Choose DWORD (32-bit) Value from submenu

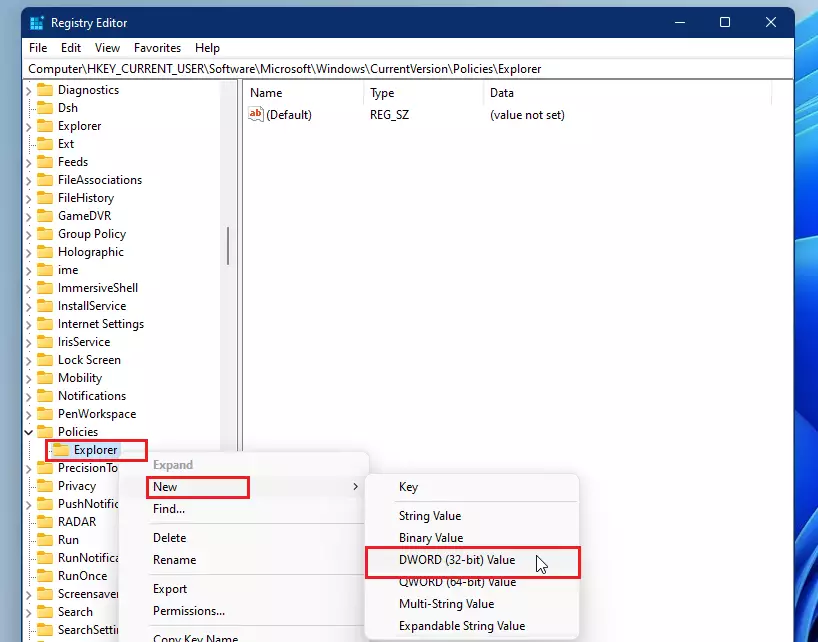(x=473, y=562)
